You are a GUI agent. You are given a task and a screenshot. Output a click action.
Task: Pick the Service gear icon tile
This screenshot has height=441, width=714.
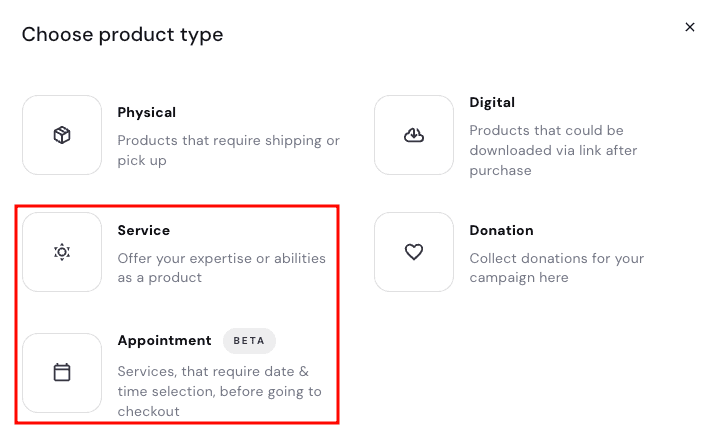tap(62, 252)
